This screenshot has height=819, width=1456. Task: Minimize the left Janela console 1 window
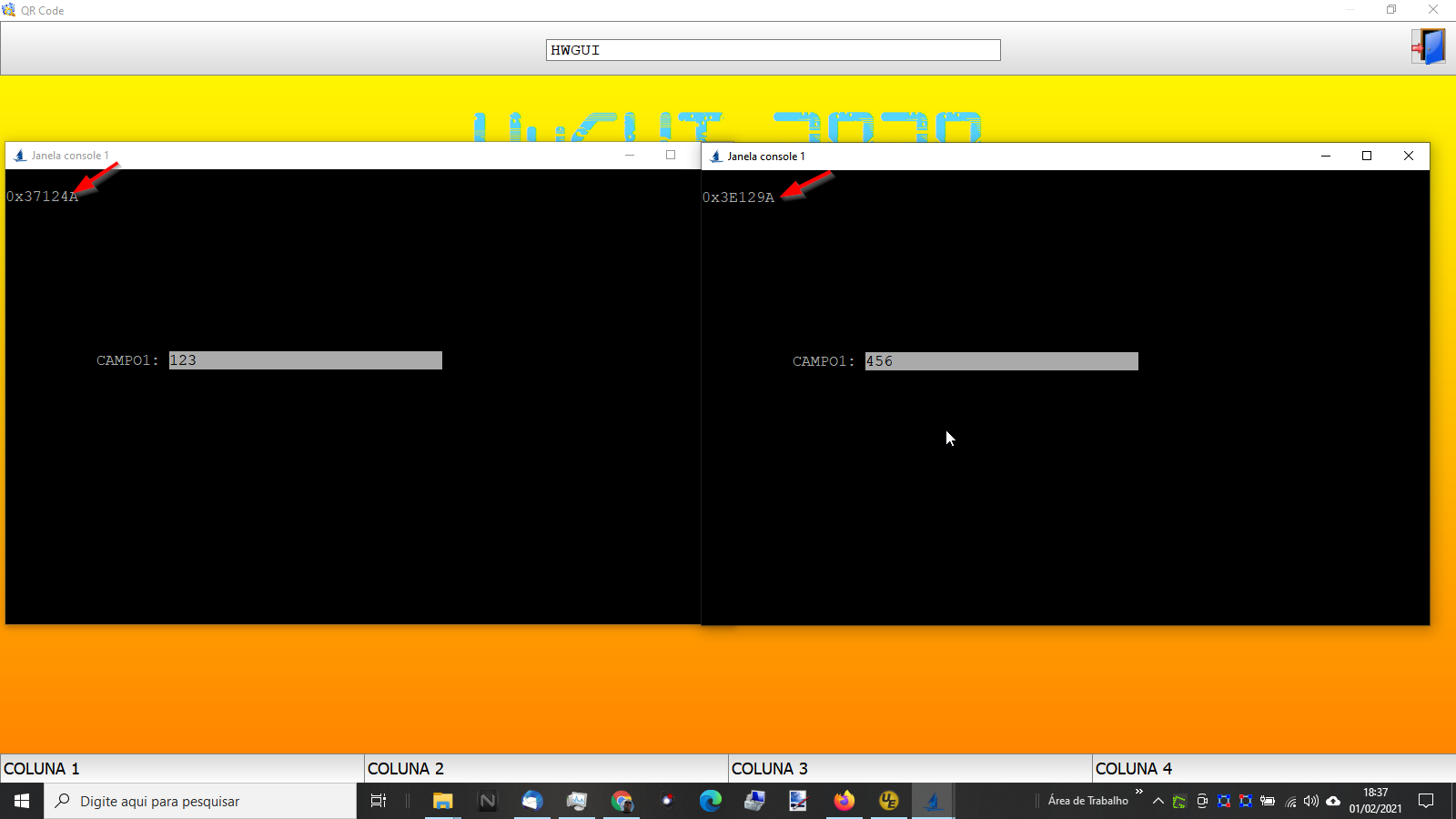630,156
